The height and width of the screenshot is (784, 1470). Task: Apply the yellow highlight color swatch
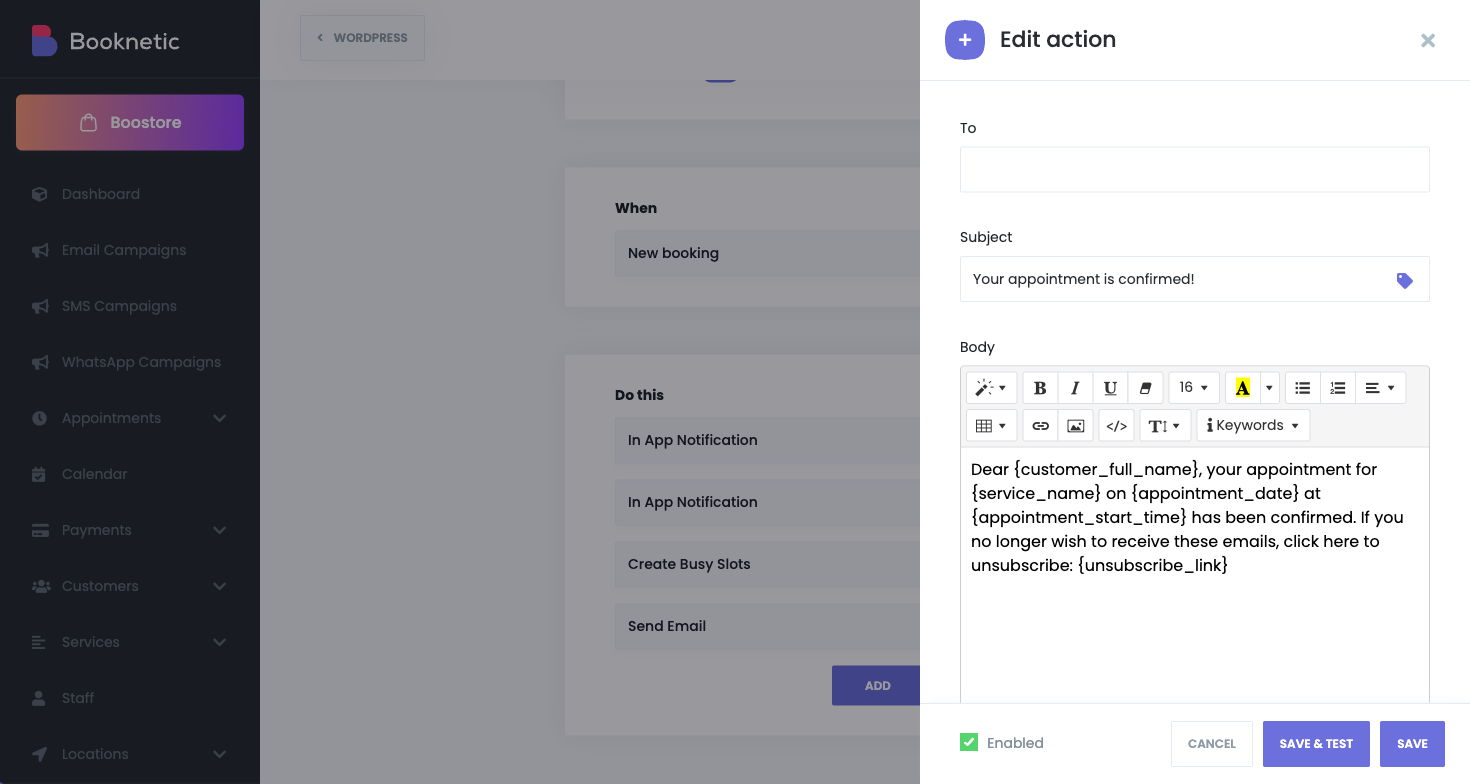pyautogui.click(x=1242, y=388)
